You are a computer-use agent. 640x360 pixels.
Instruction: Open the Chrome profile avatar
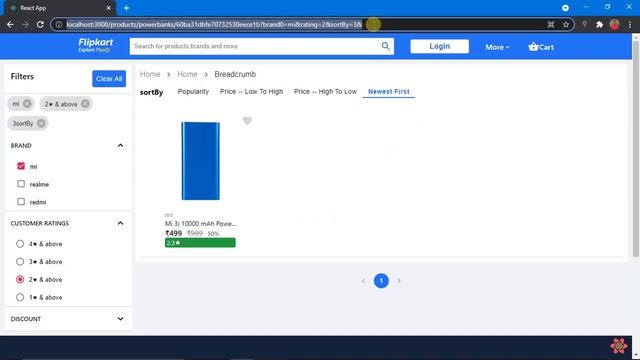pos(615,24)
